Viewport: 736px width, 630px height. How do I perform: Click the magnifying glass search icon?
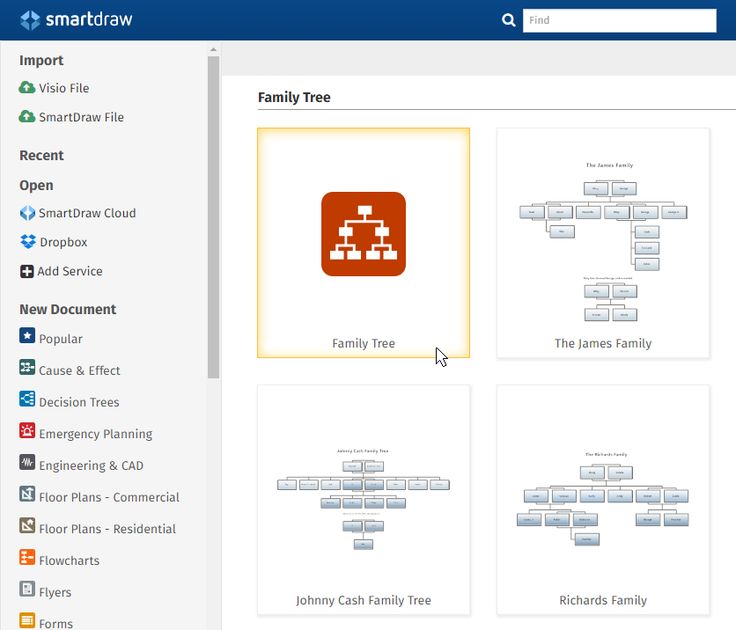(x=508, y=20)
